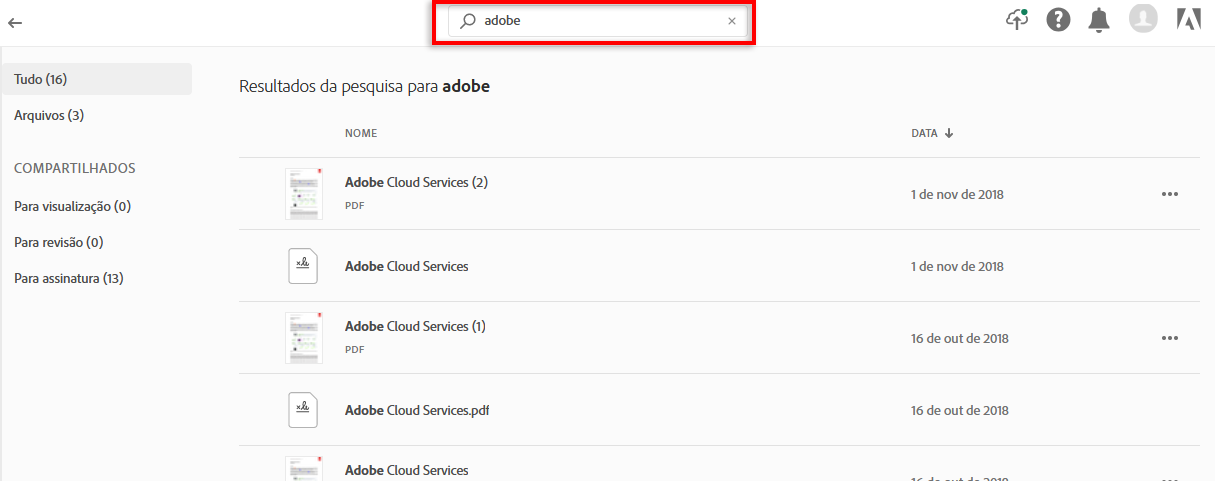The height and width of the screenshot is (481, 1215).
Task: Clear the adobe search text
Action: tap(731, 21)
